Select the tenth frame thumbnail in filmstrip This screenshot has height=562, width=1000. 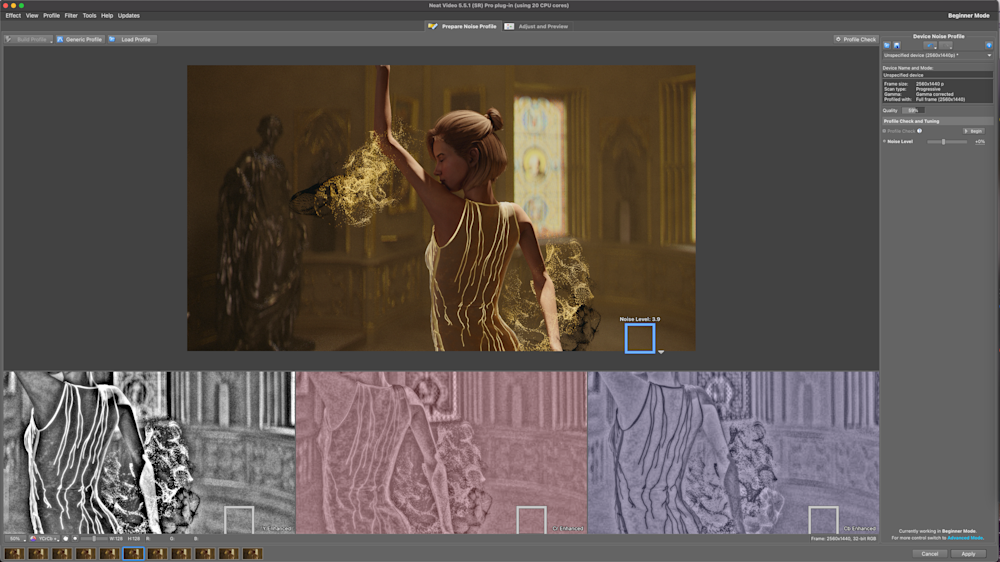(x=229, y=553)
